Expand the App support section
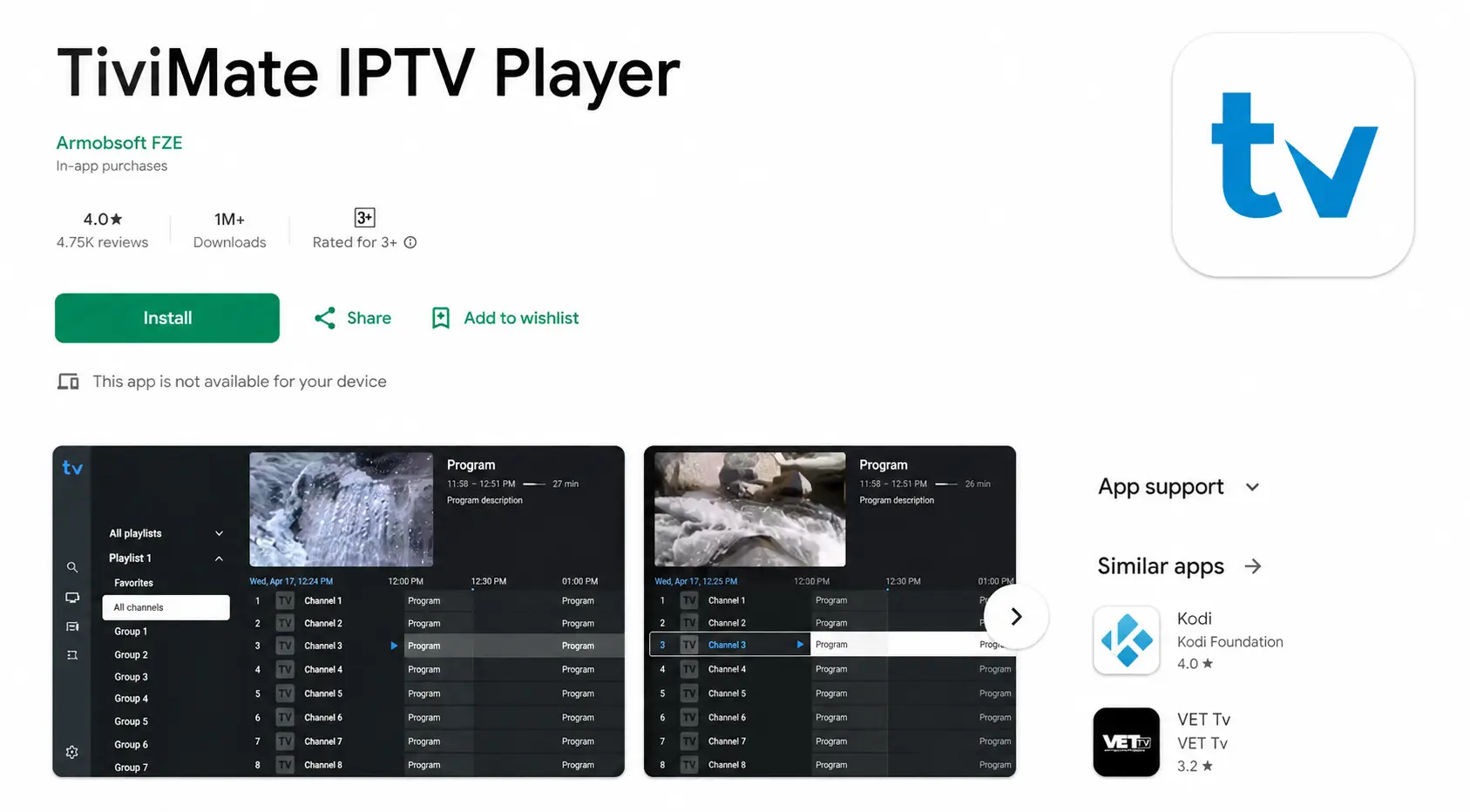The image size is (1470, 812). (1179, 487)
